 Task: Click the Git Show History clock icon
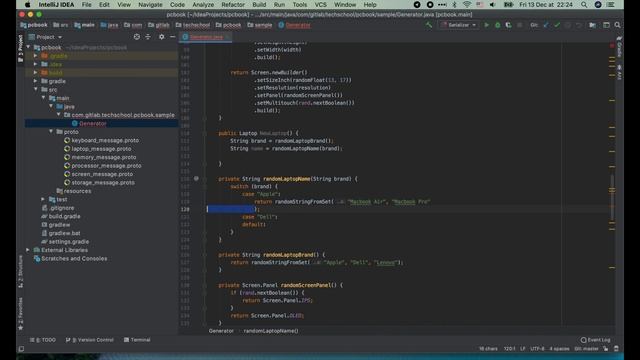coord(568,25)
